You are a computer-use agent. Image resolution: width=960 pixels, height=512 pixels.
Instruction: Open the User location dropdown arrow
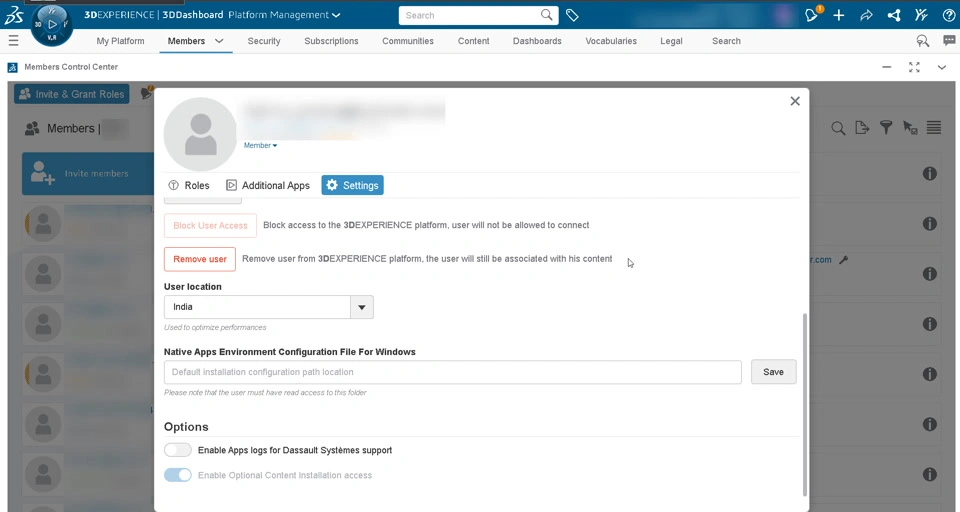(362, 307)
